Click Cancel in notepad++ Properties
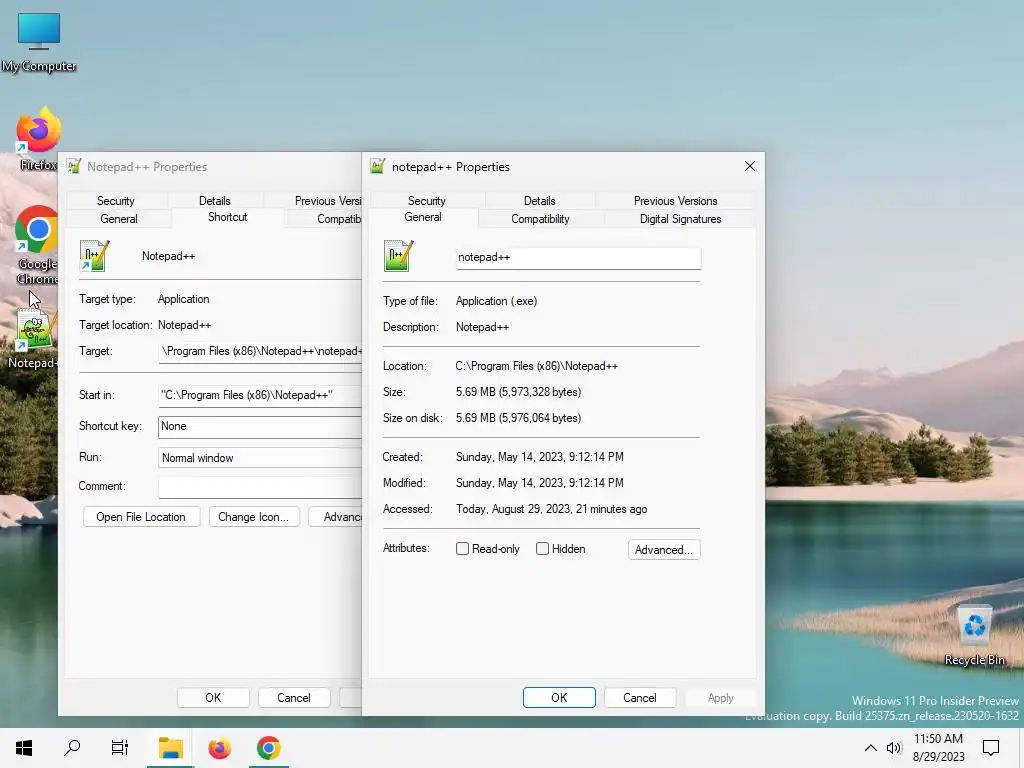This screenshot has height=768, width=1024. (640, 697)
